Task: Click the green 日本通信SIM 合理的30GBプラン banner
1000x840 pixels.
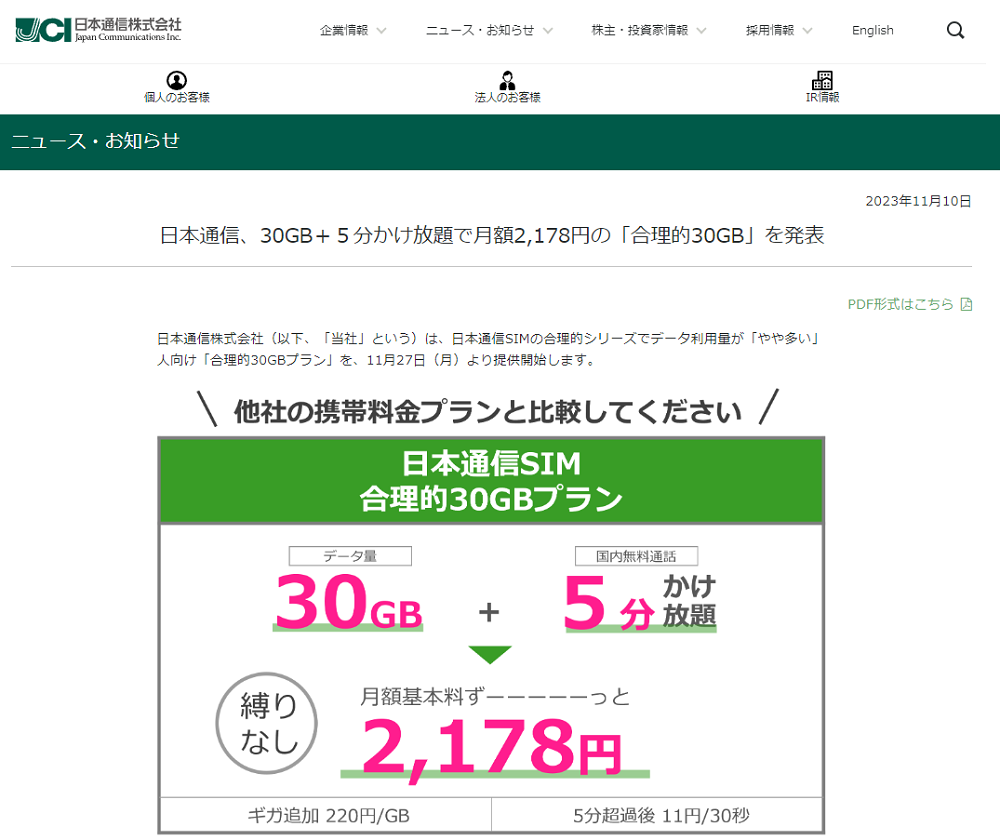Action: click(x=491, y=481)
